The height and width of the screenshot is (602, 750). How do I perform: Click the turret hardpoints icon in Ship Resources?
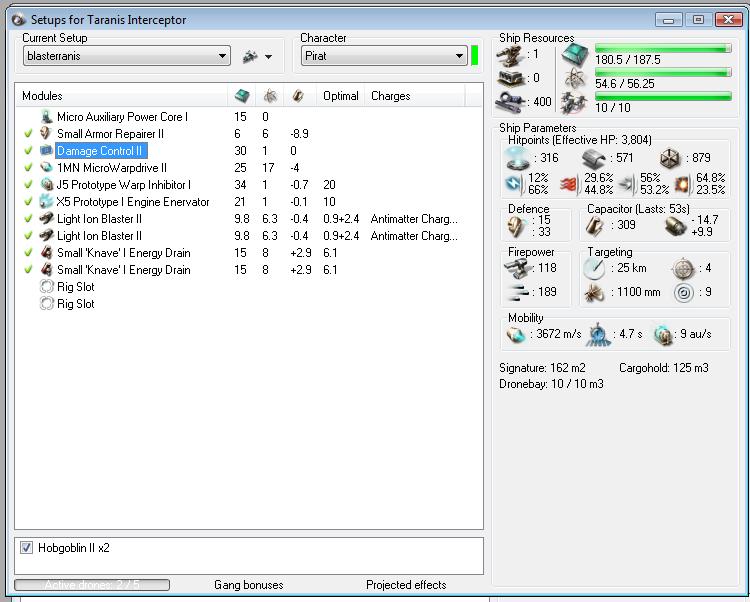point(509,55)
